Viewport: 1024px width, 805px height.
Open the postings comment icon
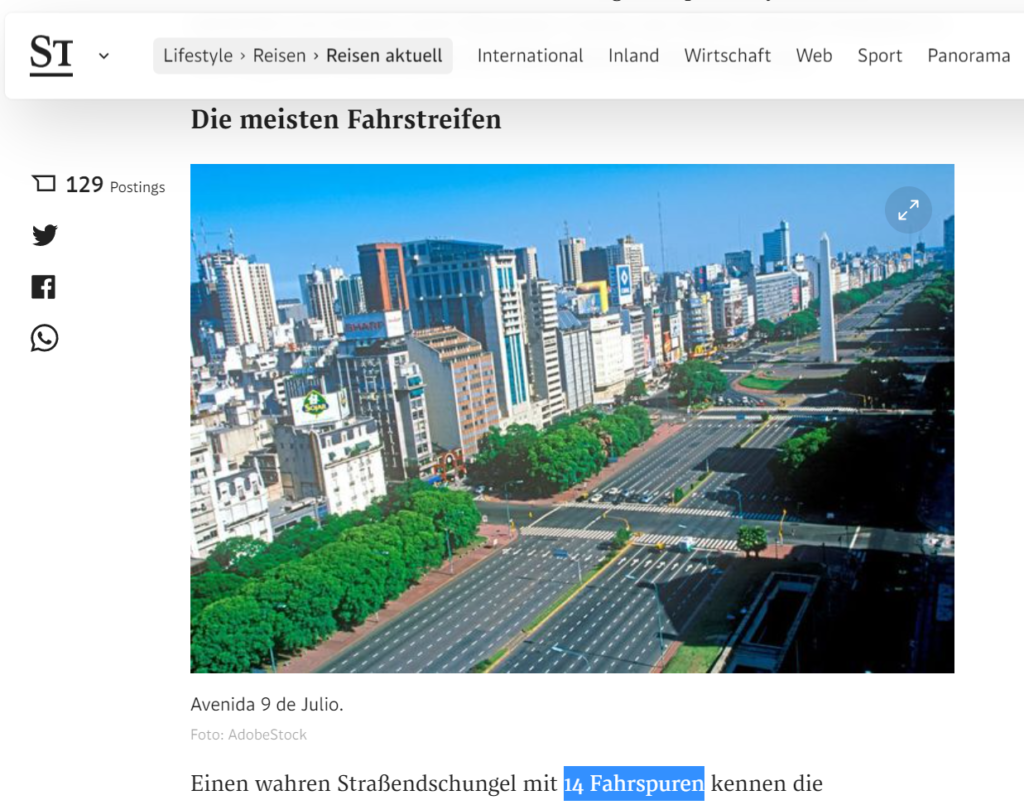(x=44, y=183)
